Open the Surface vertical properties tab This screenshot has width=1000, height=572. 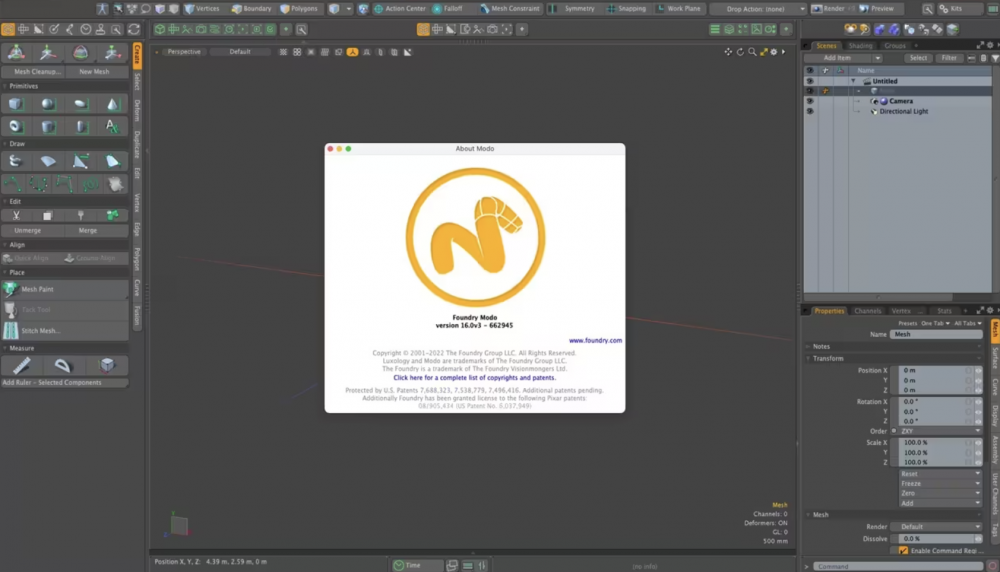coord(995,358)
